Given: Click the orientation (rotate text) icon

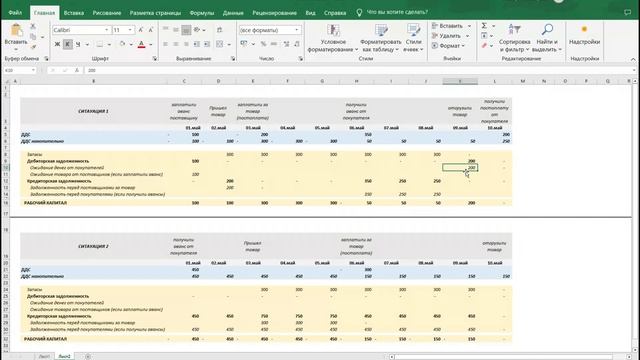Looking at the screenshot, I should pyautogui.click(x=197, y=30).
